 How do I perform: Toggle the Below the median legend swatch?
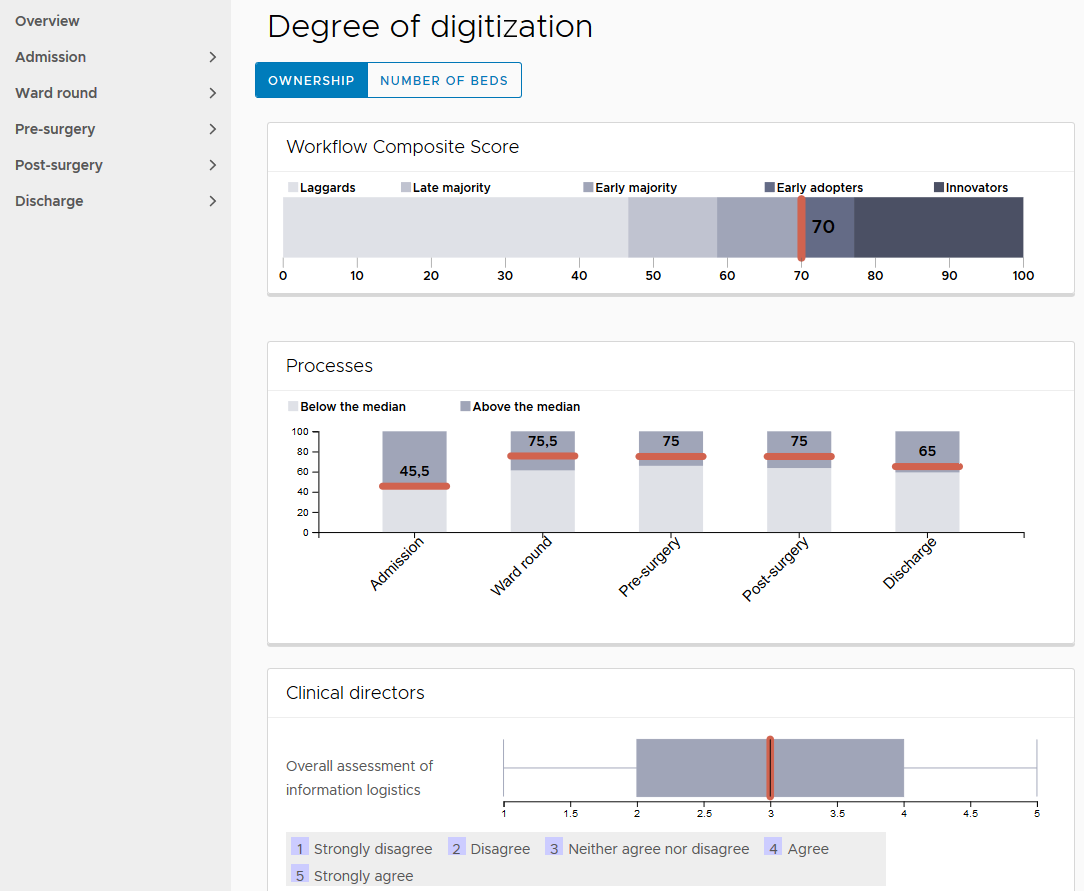[x=293, y=407]
